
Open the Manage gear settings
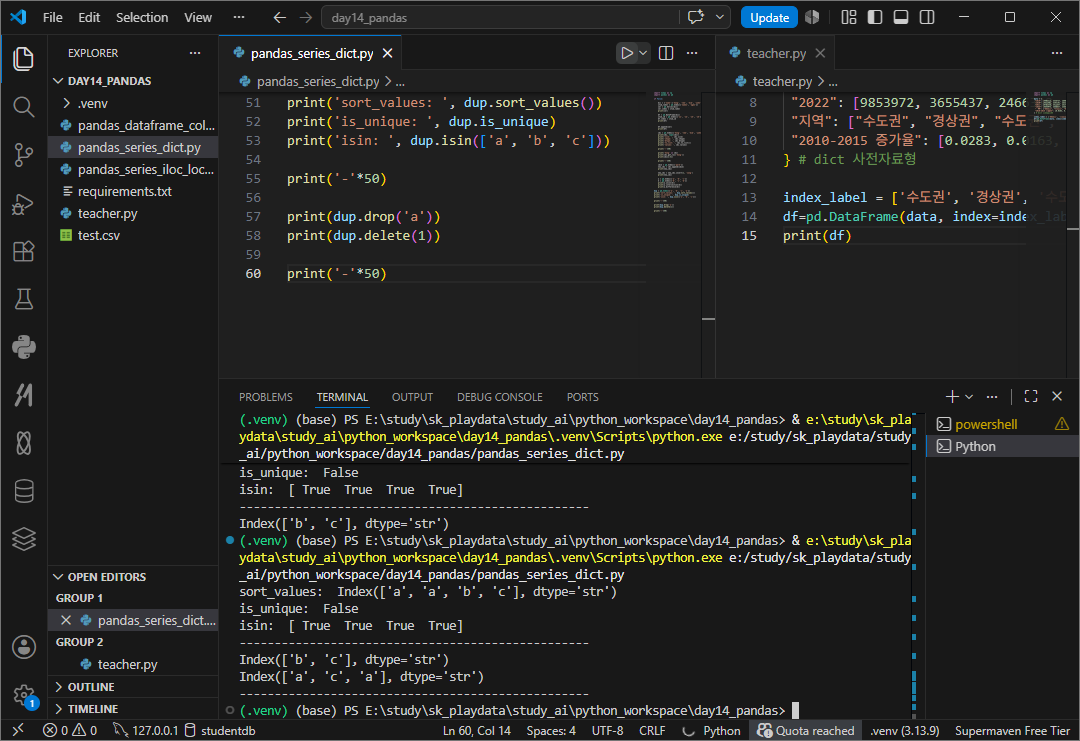pos(23,696)
